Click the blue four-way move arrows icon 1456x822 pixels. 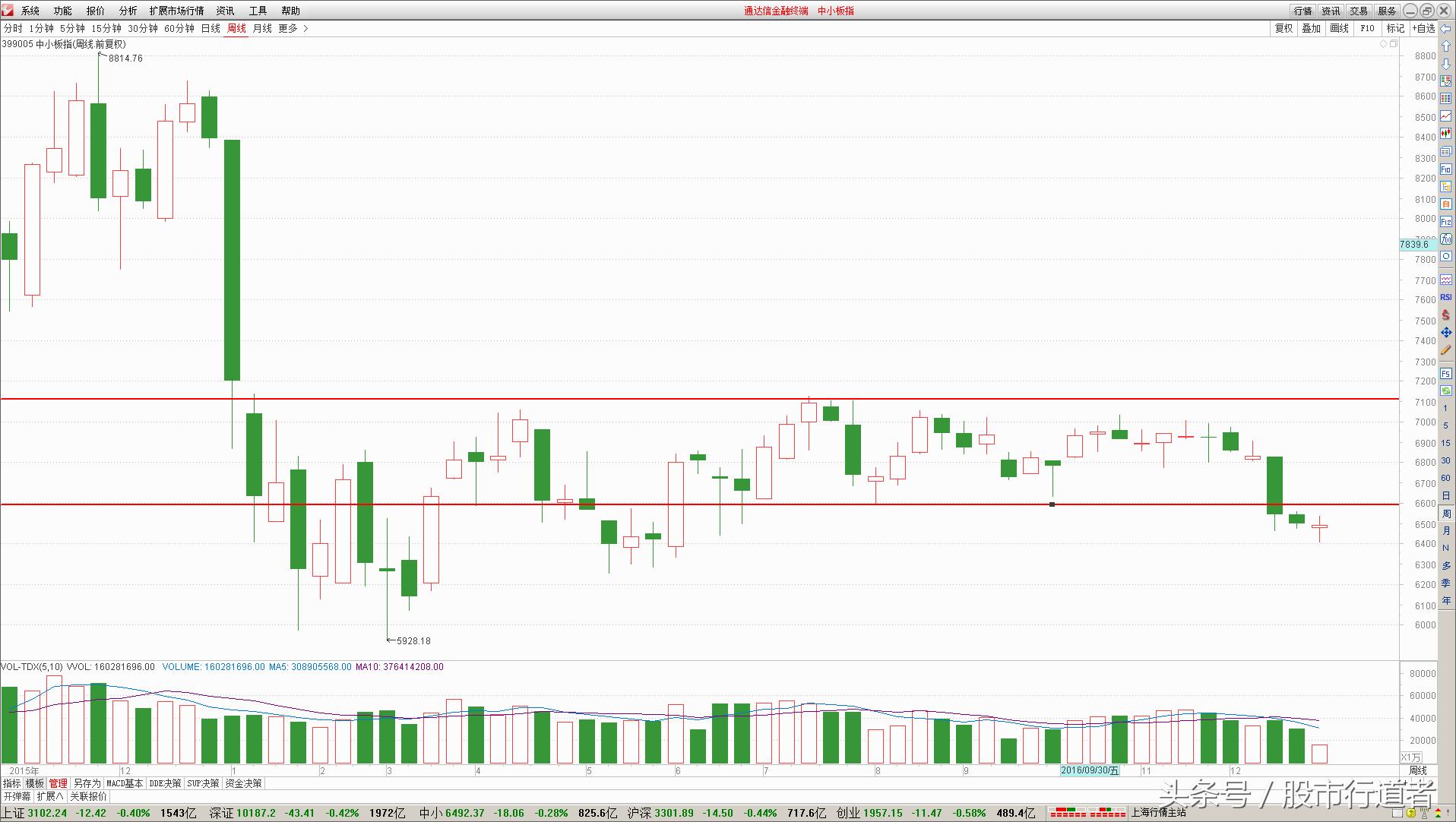point(1446,333)
